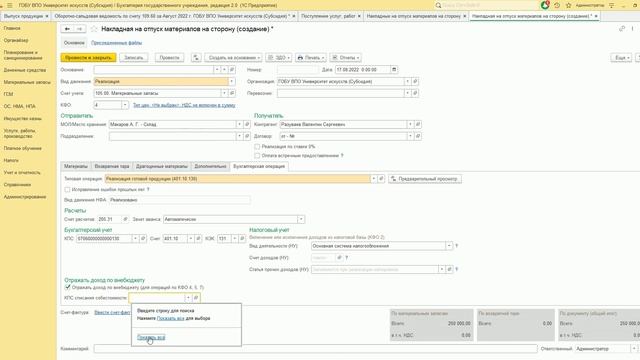
Task: Open МОЛ/Место хранения record via open icon
Action: tap(247, 124)
